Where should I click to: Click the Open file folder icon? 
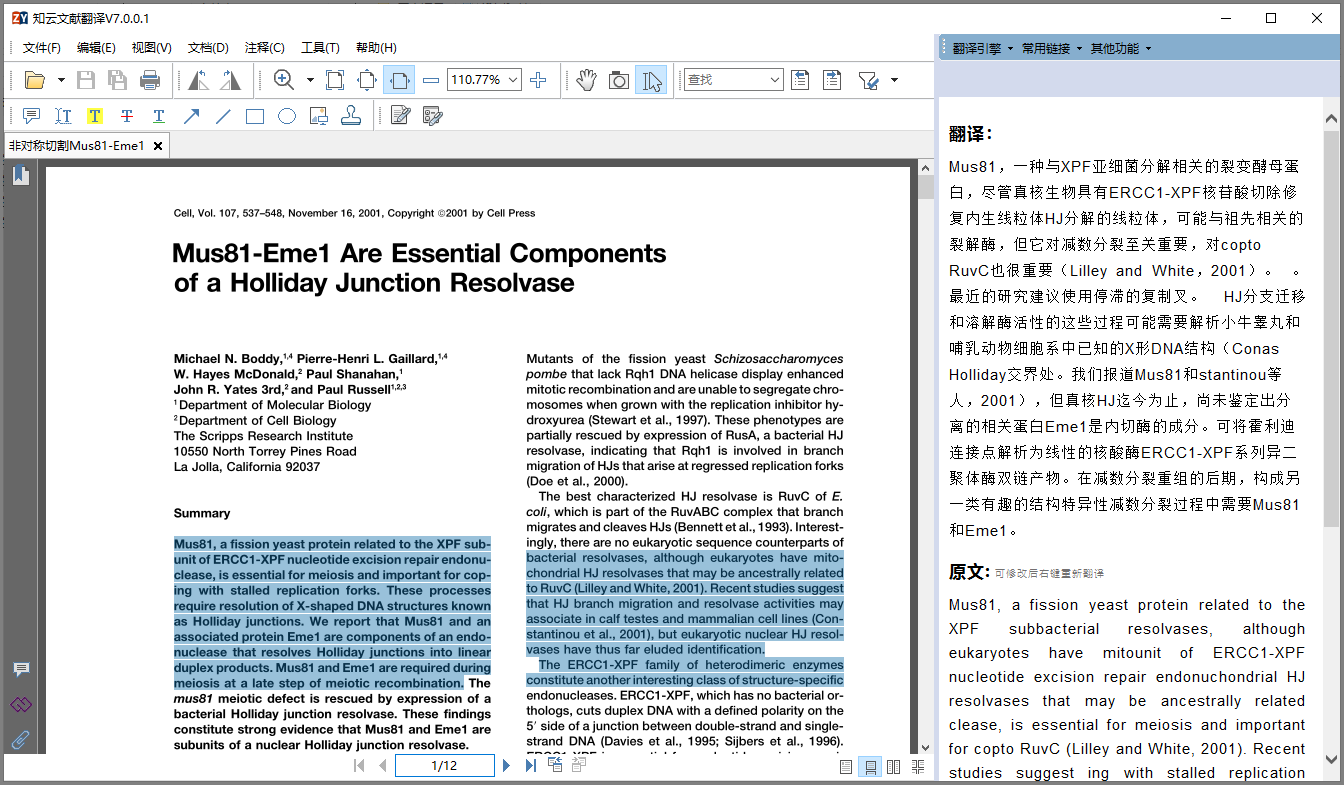point(35,80)
